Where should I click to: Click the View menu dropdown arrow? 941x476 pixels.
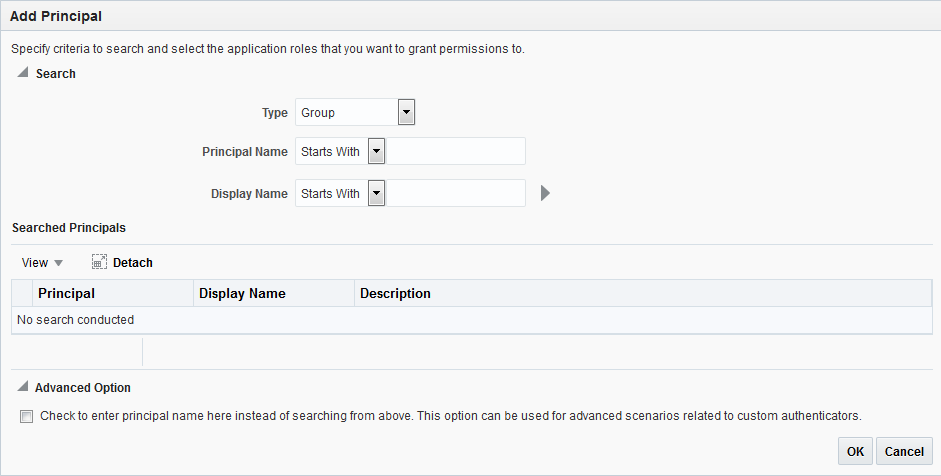pyautogui.click(x=58, y=263)
